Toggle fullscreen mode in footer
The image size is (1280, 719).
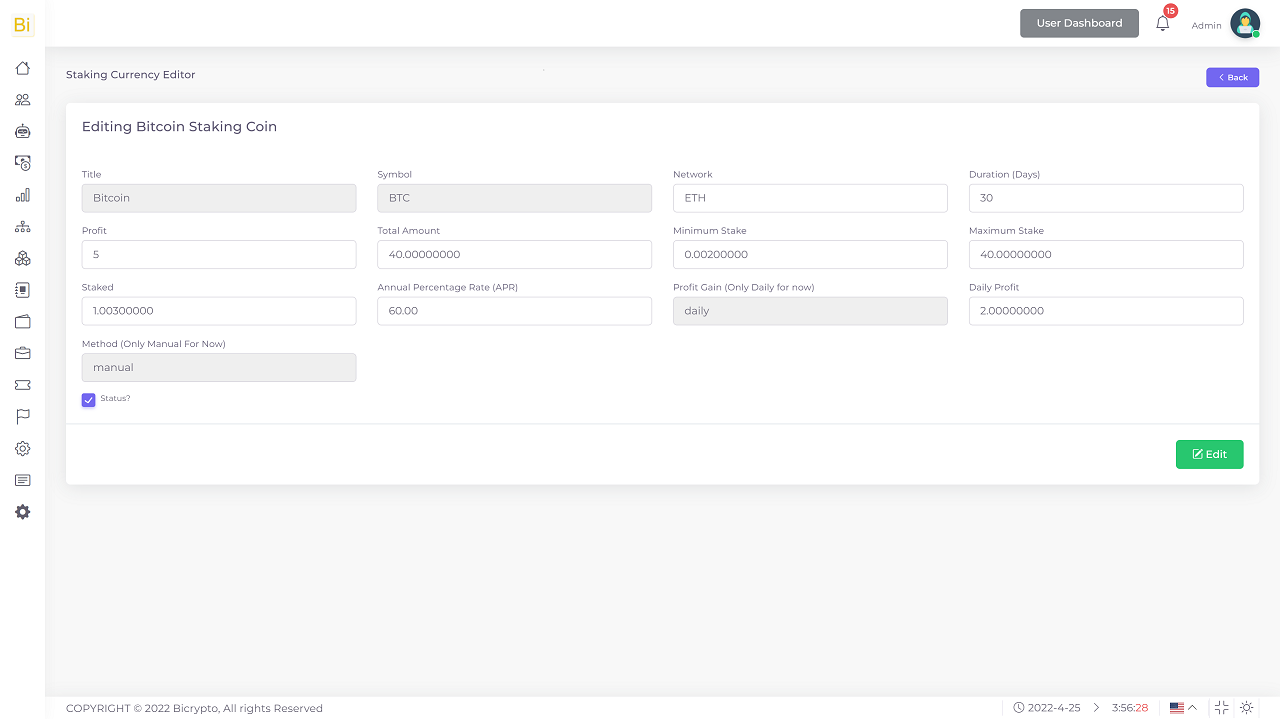pos(1221,708)
